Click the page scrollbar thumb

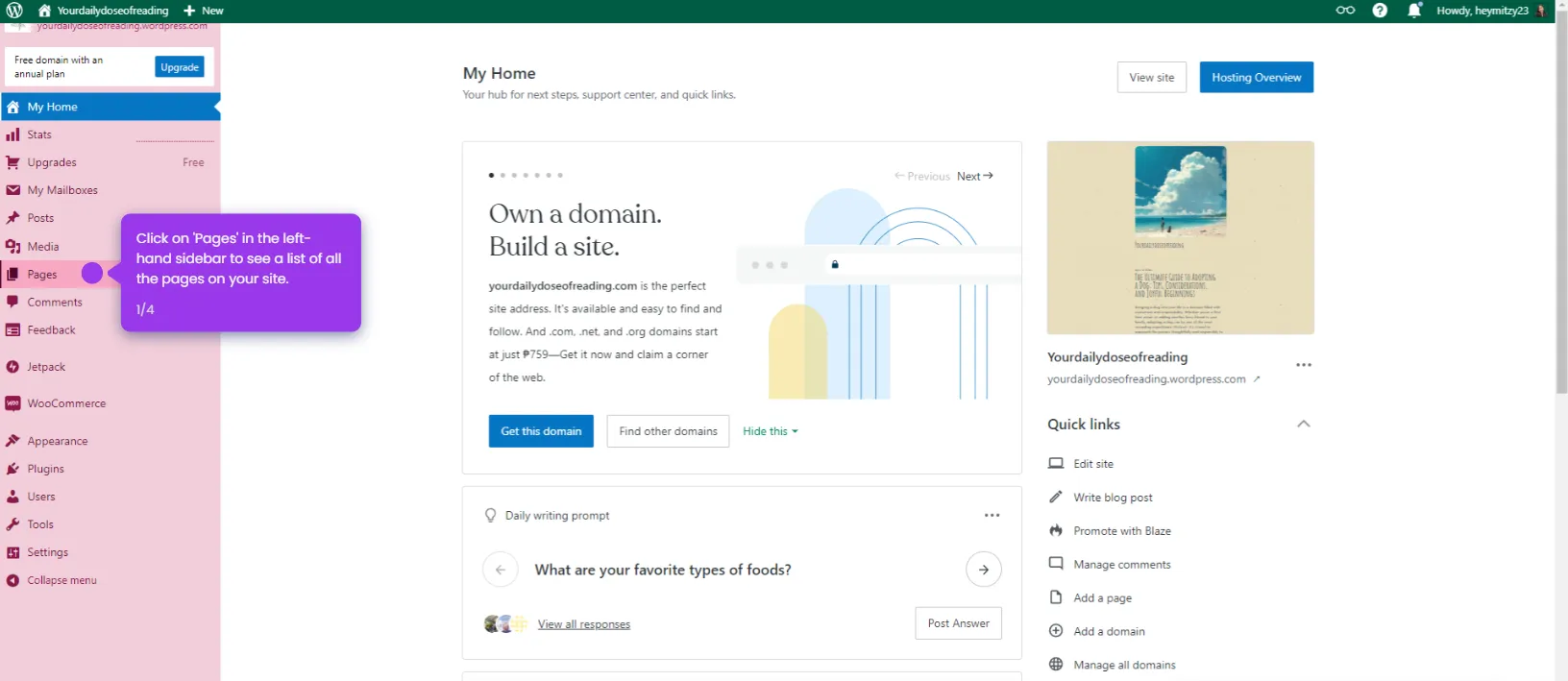[1561, 202]
